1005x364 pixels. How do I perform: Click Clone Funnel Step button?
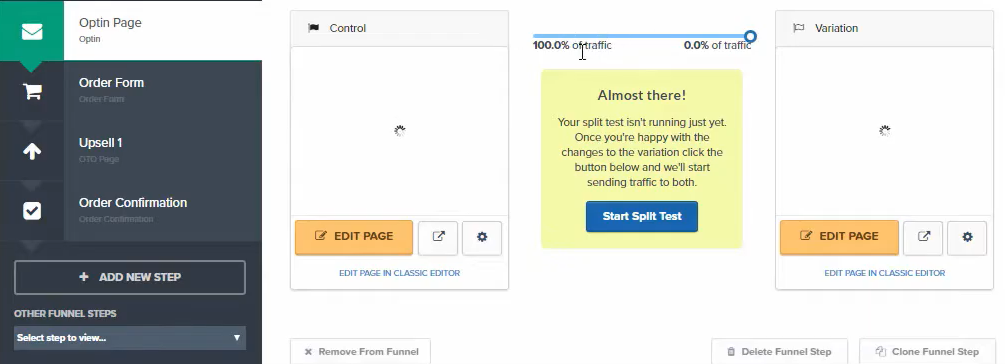pyautogui.click(x=927, y=352)
